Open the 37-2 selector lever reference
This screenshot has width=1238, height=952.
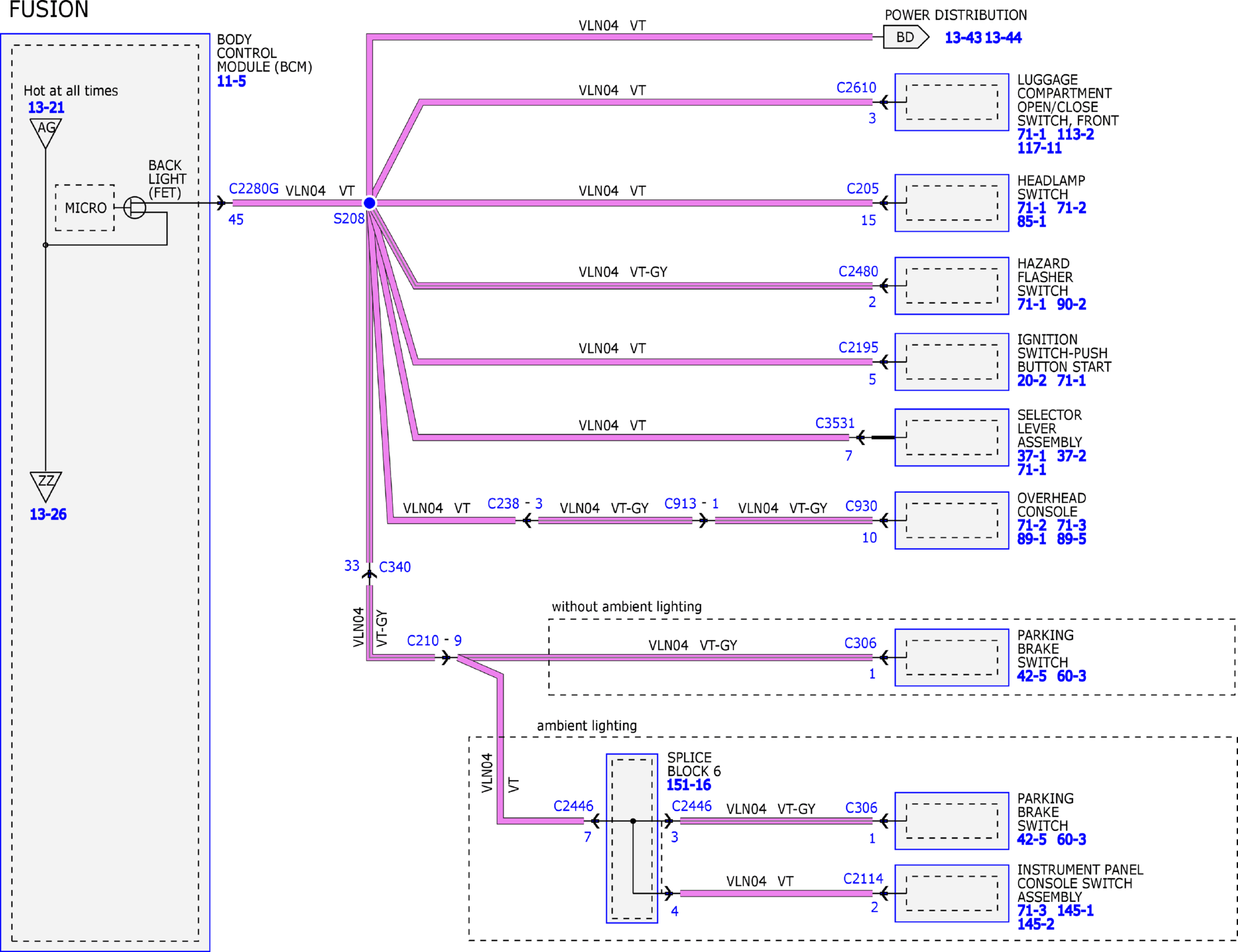pos(1072,456)
